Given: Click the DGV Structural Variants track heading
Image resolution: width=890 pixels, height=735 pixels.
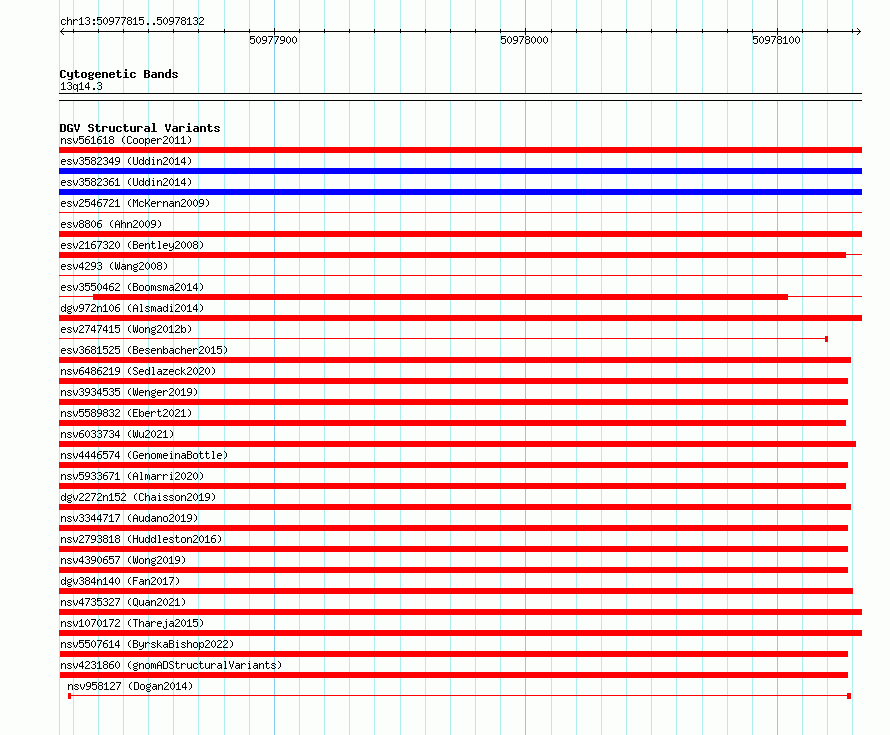Looking at the screenshot, I should 140,128.
